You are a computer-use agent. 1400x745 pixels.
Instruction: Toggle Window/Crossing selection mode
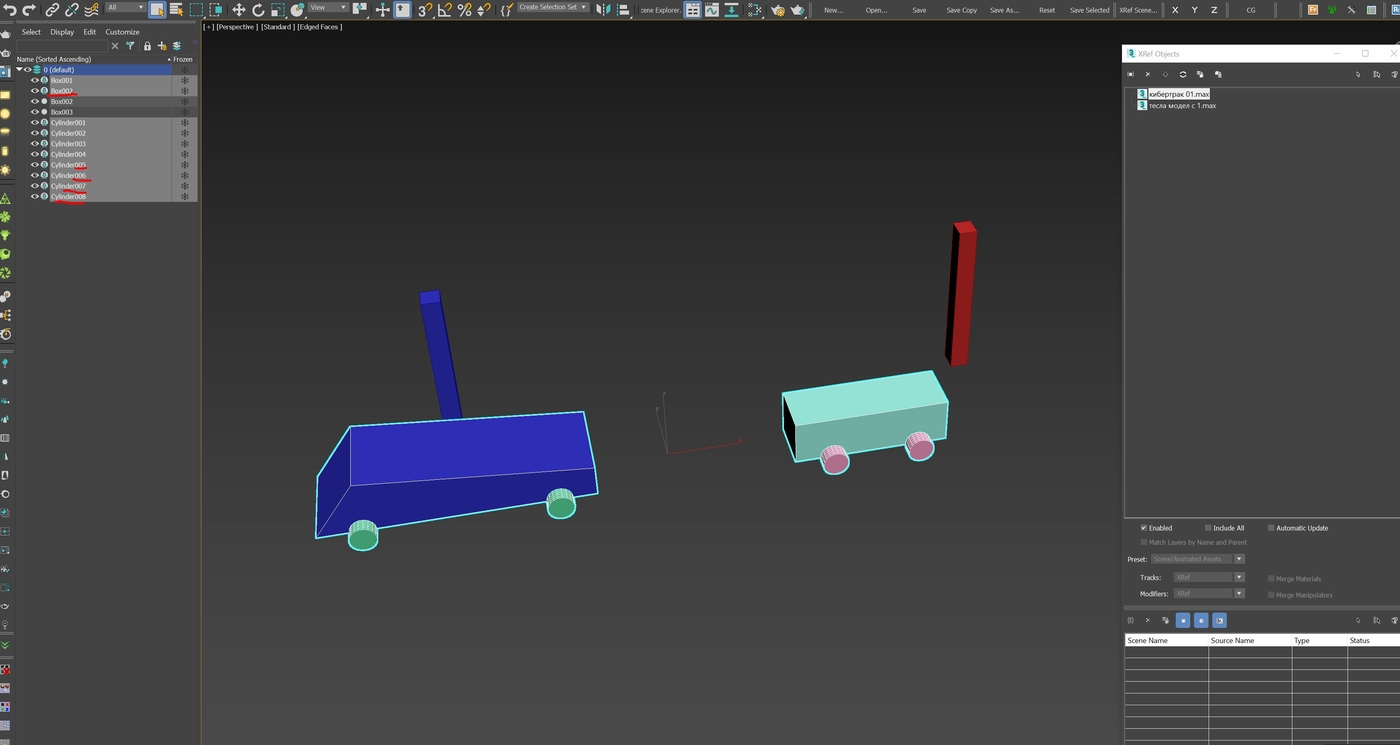pyautogui.click(x=216, y=9)
